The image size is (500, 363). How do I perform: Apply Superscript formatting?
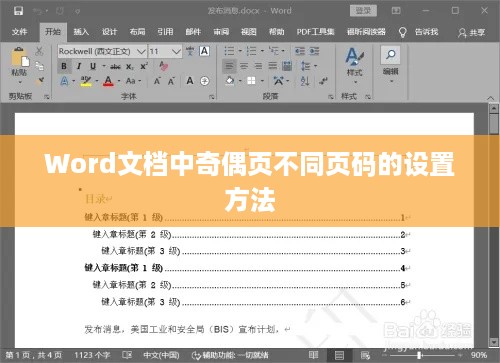tap(144, 66)
